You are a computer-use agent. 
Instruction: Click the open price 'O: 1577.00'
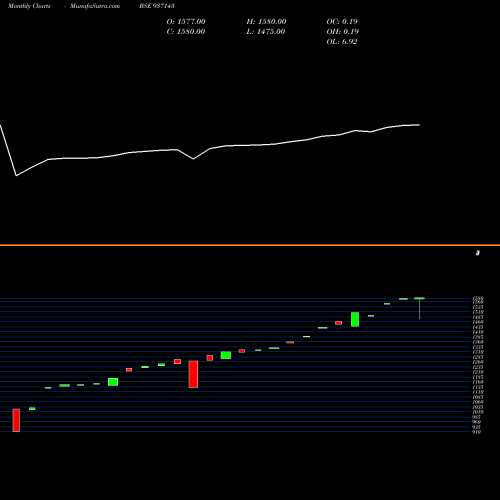[186, 22]
